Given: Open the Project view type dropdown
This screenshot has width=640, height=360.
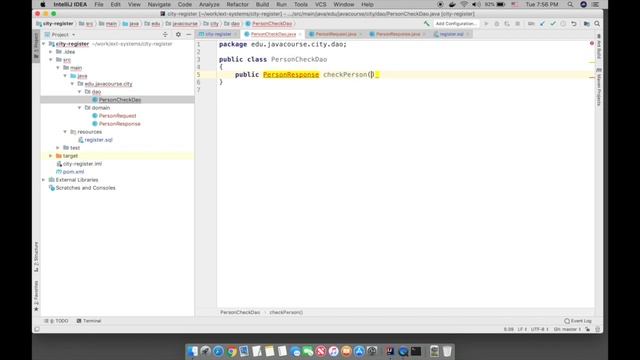Looking at the screenshot, I should point(60,35).
